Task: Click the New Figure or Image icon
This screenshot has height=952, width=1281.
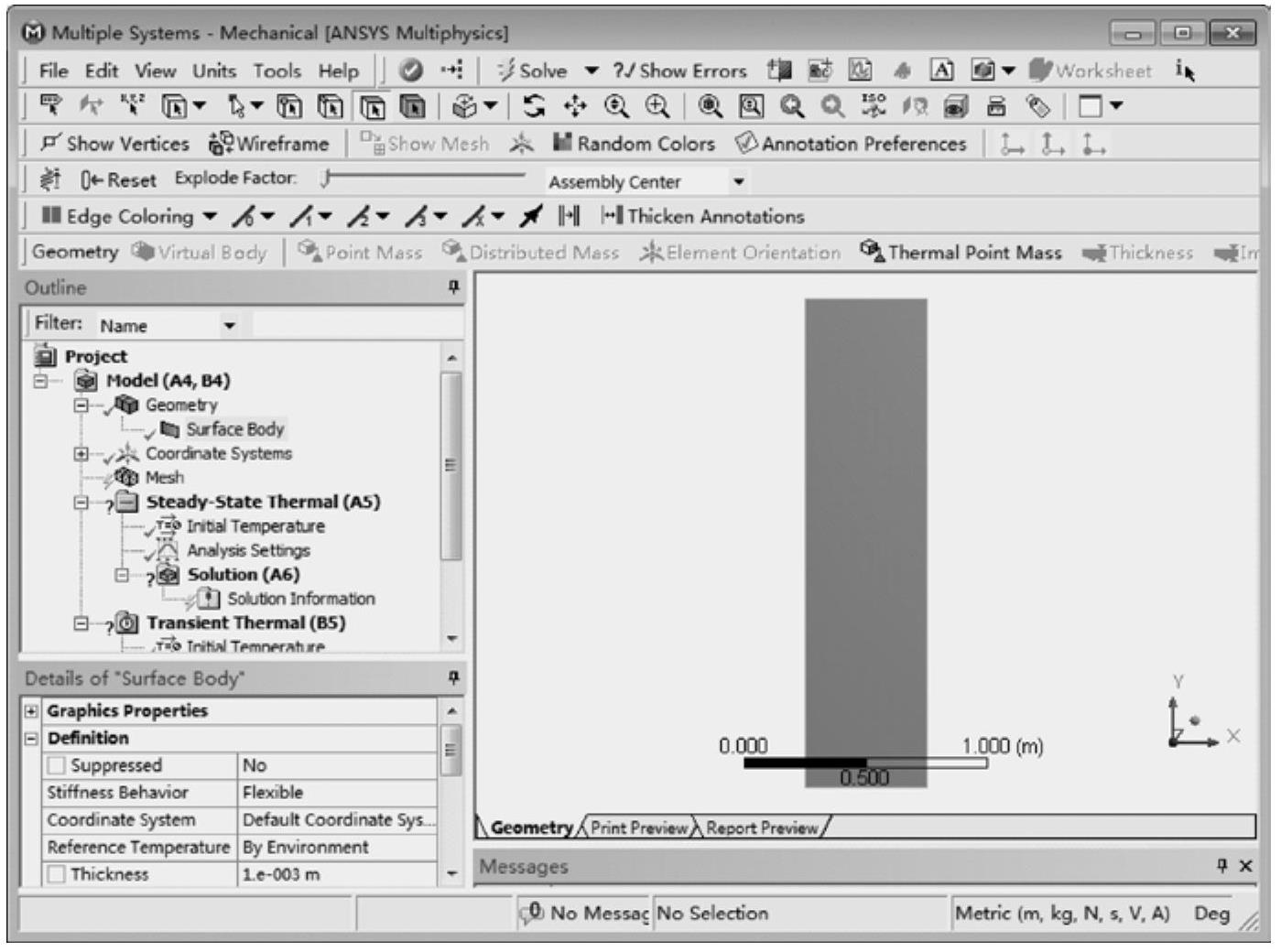Action: tap(983, 70)
